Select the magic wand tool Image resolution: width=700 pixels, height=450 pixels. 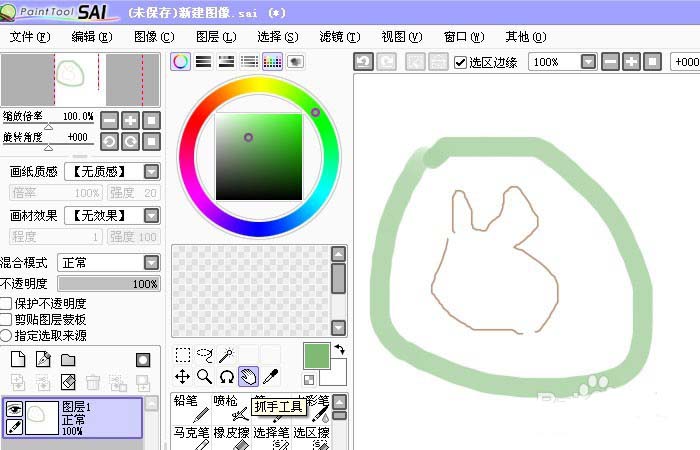click(226, 355)
